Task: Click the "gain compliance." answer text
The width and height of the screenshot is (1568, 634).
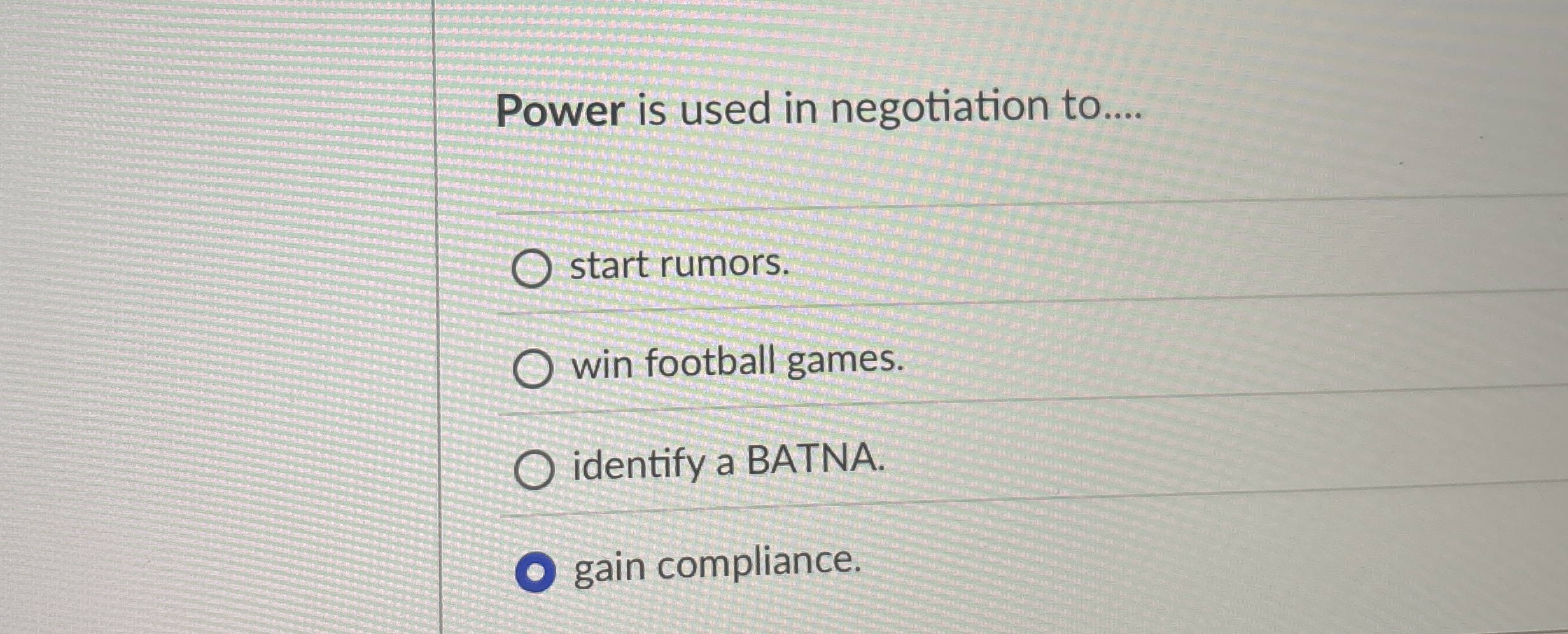Action: click(x=717, y=565)
